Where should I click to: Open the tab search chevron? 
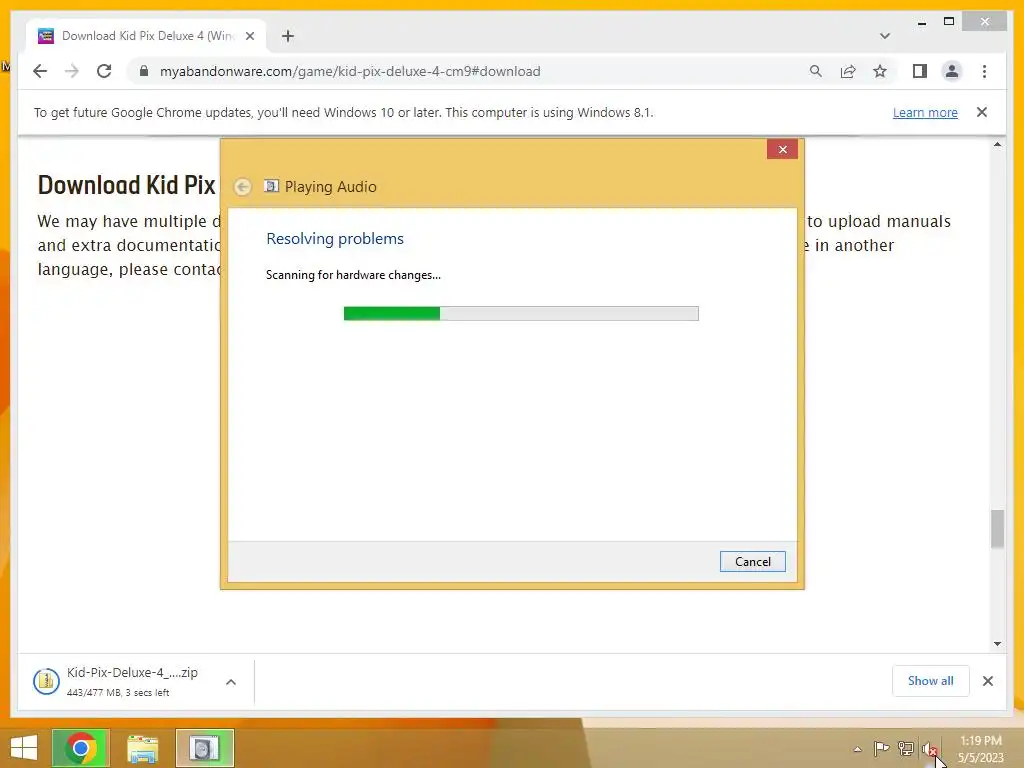pyautogui.click(x=885, y=36)
